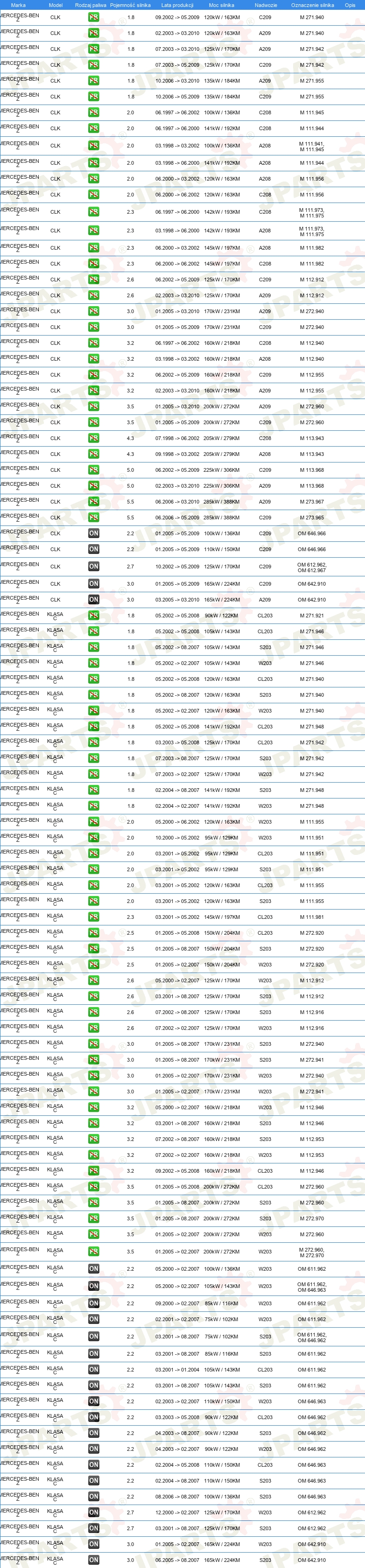Click ON diesel icon in KLASA C W203 OM 612.962 row
The image size is (365, 1568).
(x=93, y=1512)
